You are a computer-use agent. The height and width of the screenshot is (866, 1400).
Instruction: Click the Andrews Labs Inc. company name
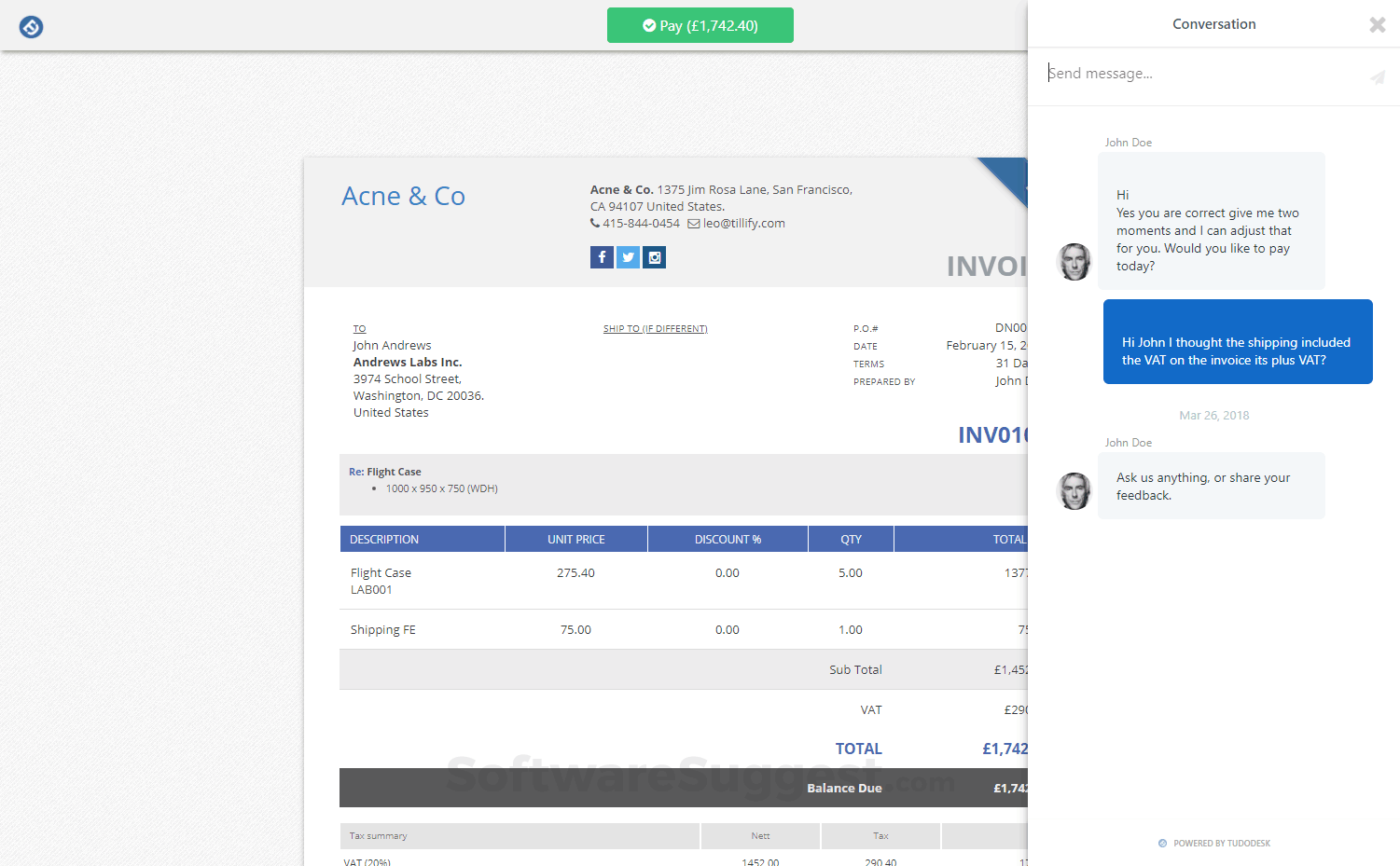[408, 363]
